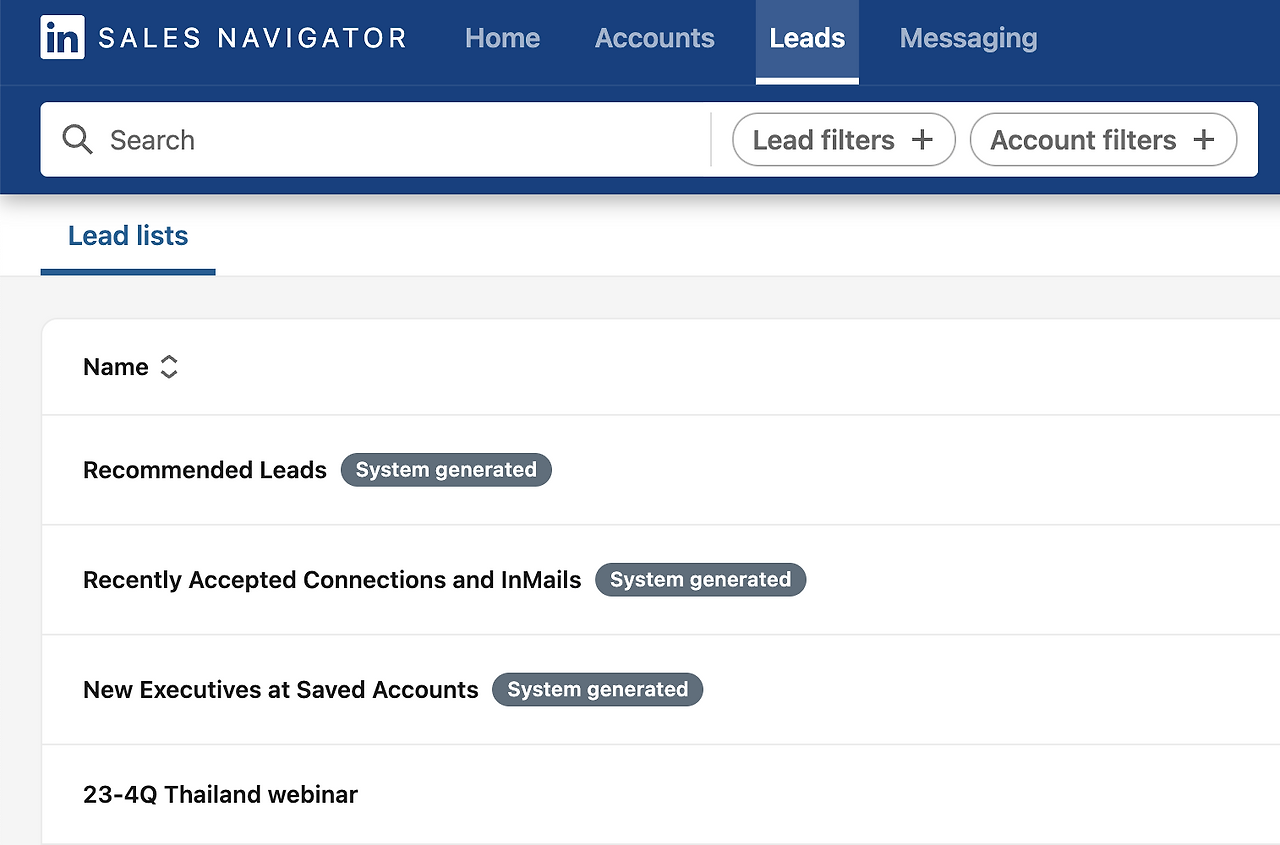Click the plus icon on Lead filters
The height and width of the screenshot is (845, 1280).
tap(922, 140)
